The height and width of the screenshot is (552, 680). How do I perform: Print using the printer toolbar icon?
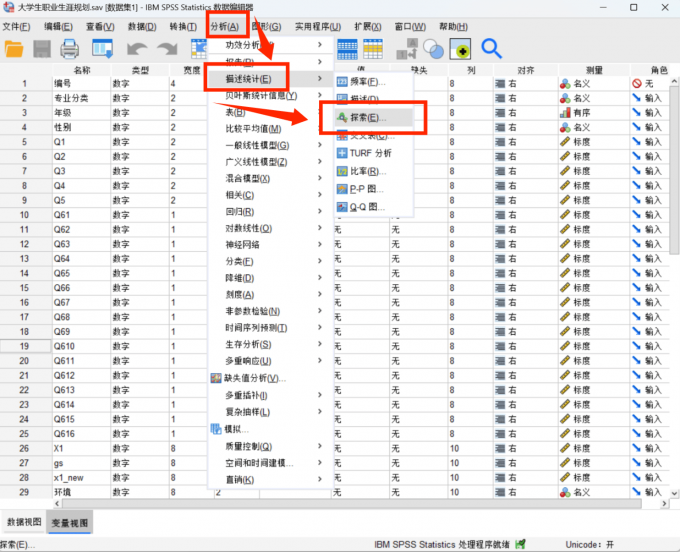pyautogui.click(x=69, y=49)
